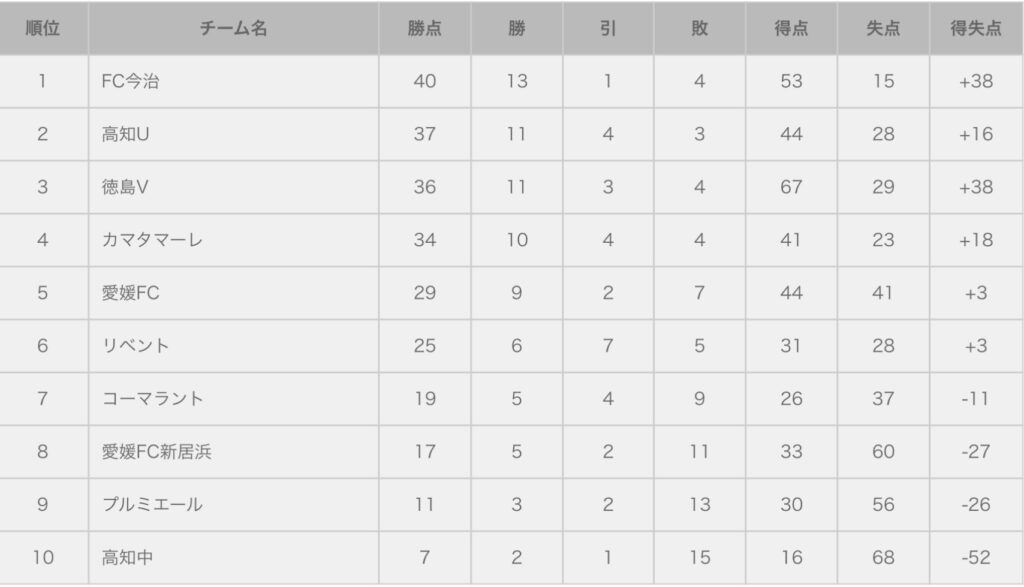Screen dimensions: 1024x587
Task: Click the 勝 column header
Action: tap(516, 28)
